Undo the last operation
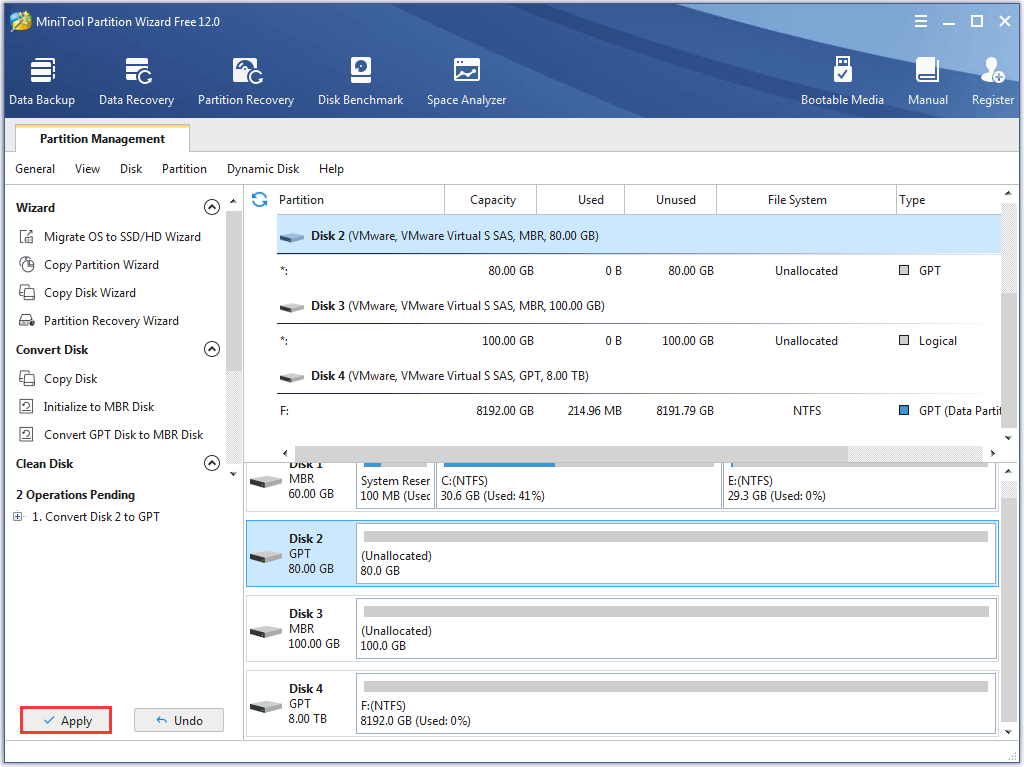 [x=178, y=720]
